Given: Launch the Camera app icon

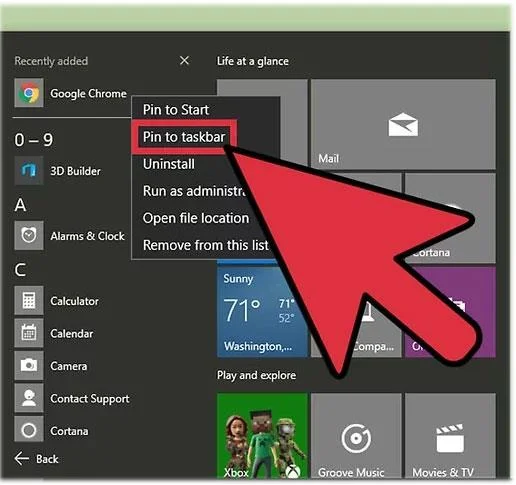Looking at the screenshot, I should (x=29, y=365).
